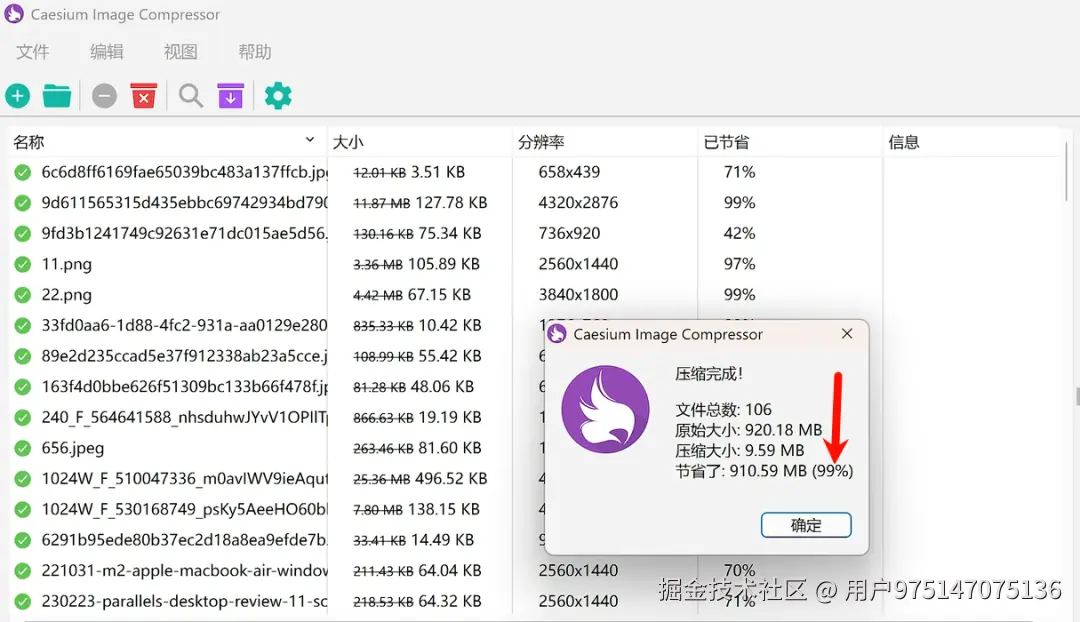Start compression with purple download-arrow icon
The image size is (1080, 622).
coord(231,96)
